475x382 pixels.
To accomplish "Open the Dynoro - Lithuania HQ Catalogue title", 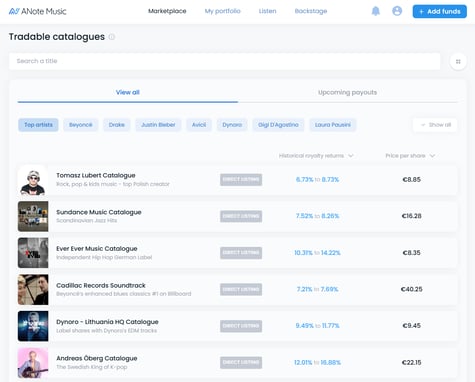I will tap(107, 322).
